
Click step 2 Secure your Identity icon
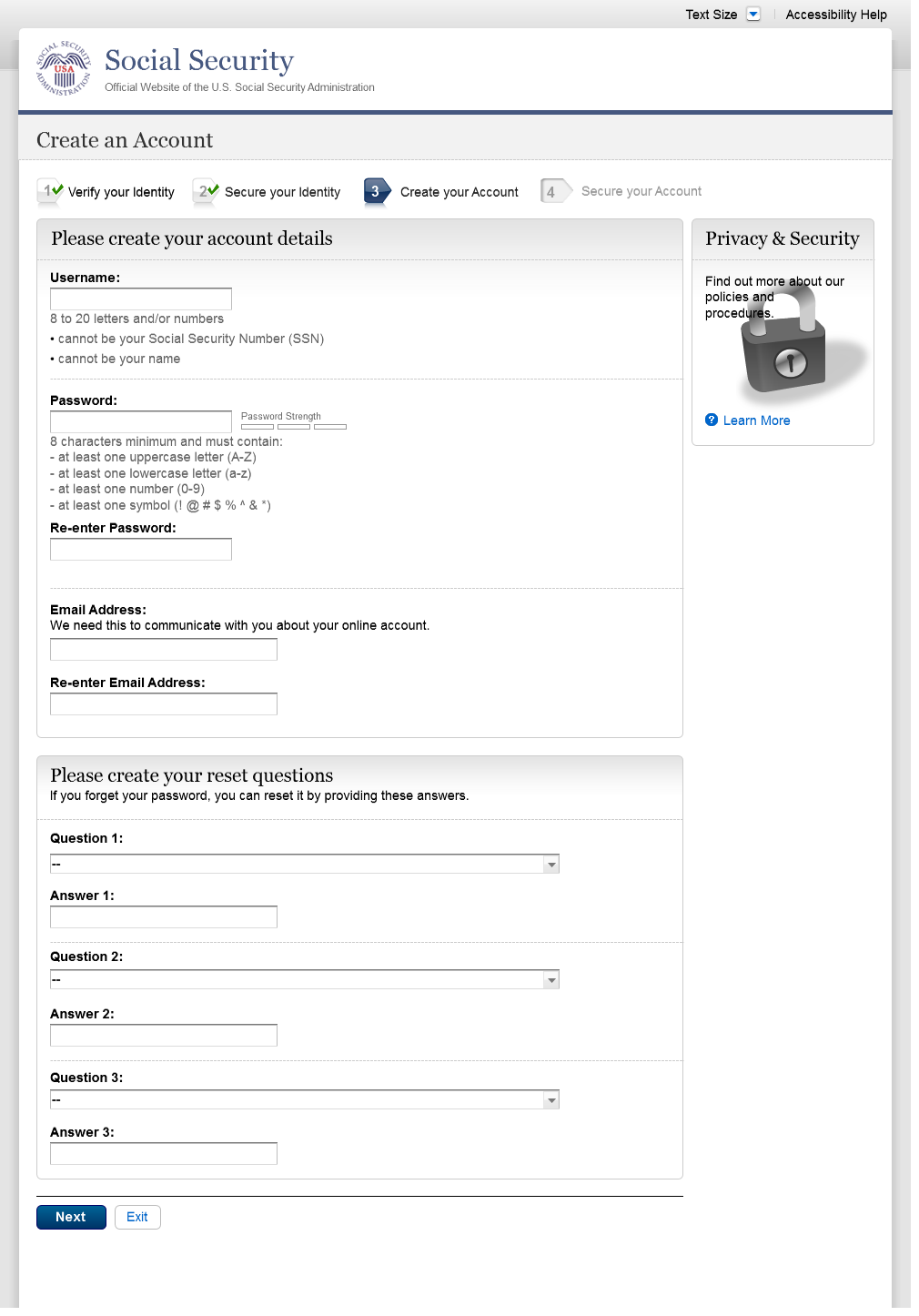207,191
